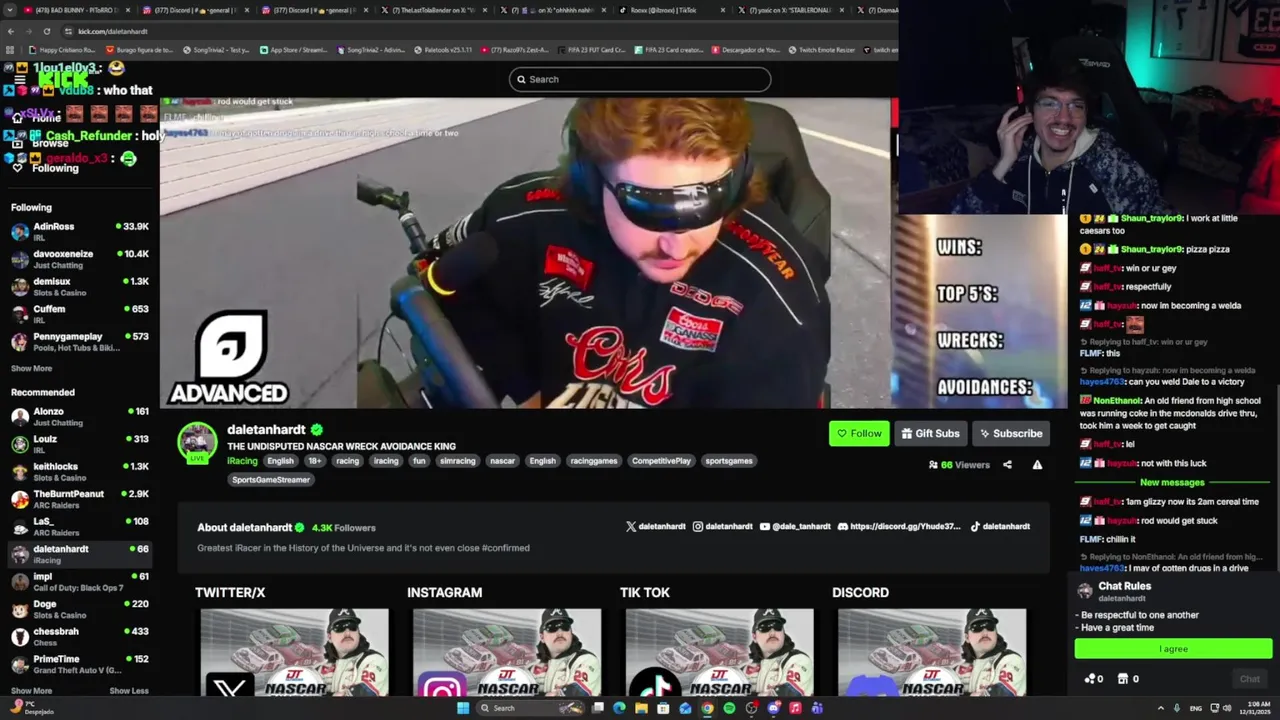Expand Recommended list with Show more
The width and height of the screenshot is (1280, 720).
[x=31, y=691]
